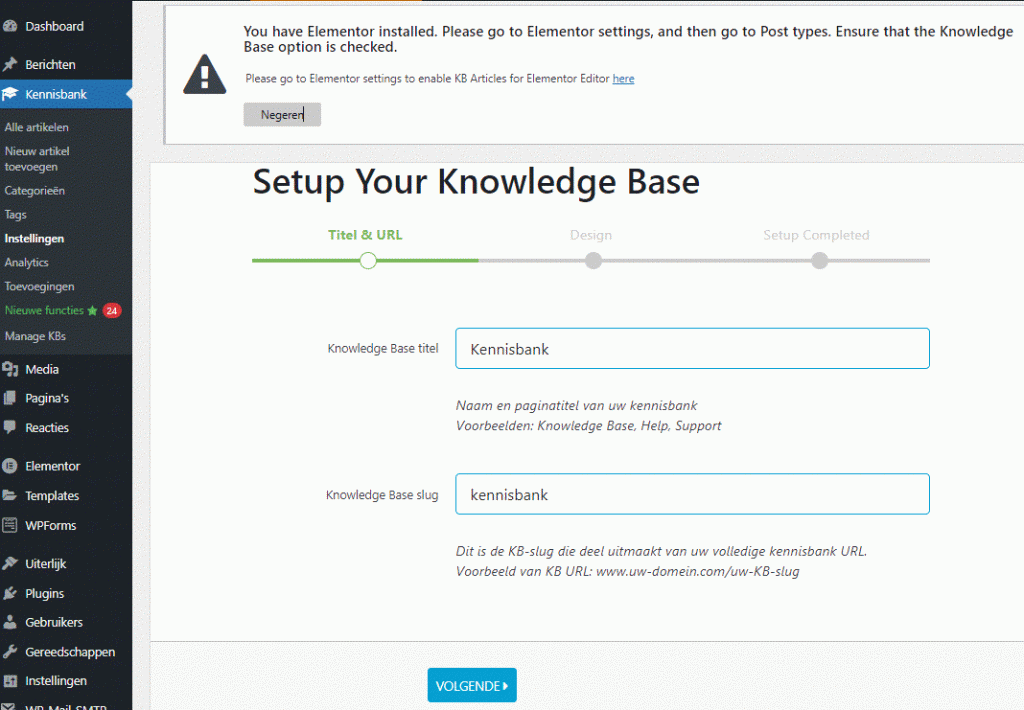Image resolution: width=1024 pixels, height=710 pixels.
Task: Select Nieuw artikel toevoegen submenu
Action: coord(37,159)
